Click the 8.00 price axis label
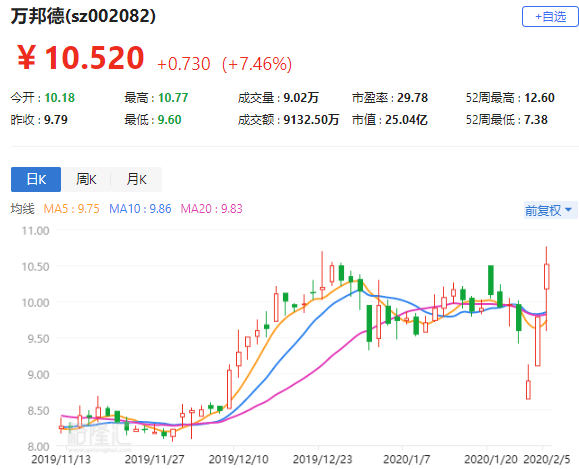The width and height of the screenshot is (579, 469). (x=38, y=447)
